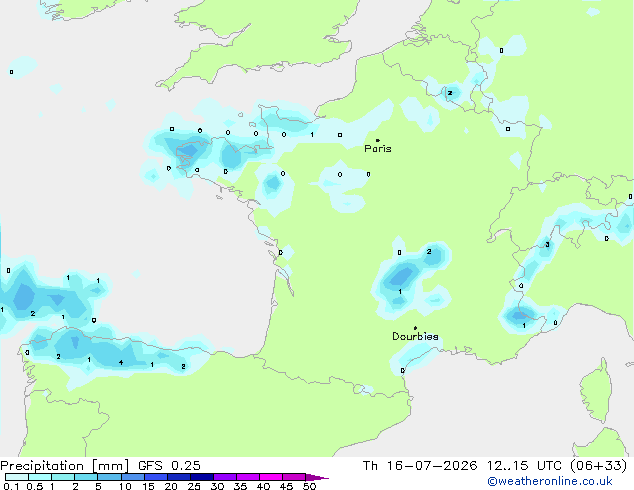
Task: Click the map value '3' near the Alps
Action: click(x=547, y=245)
